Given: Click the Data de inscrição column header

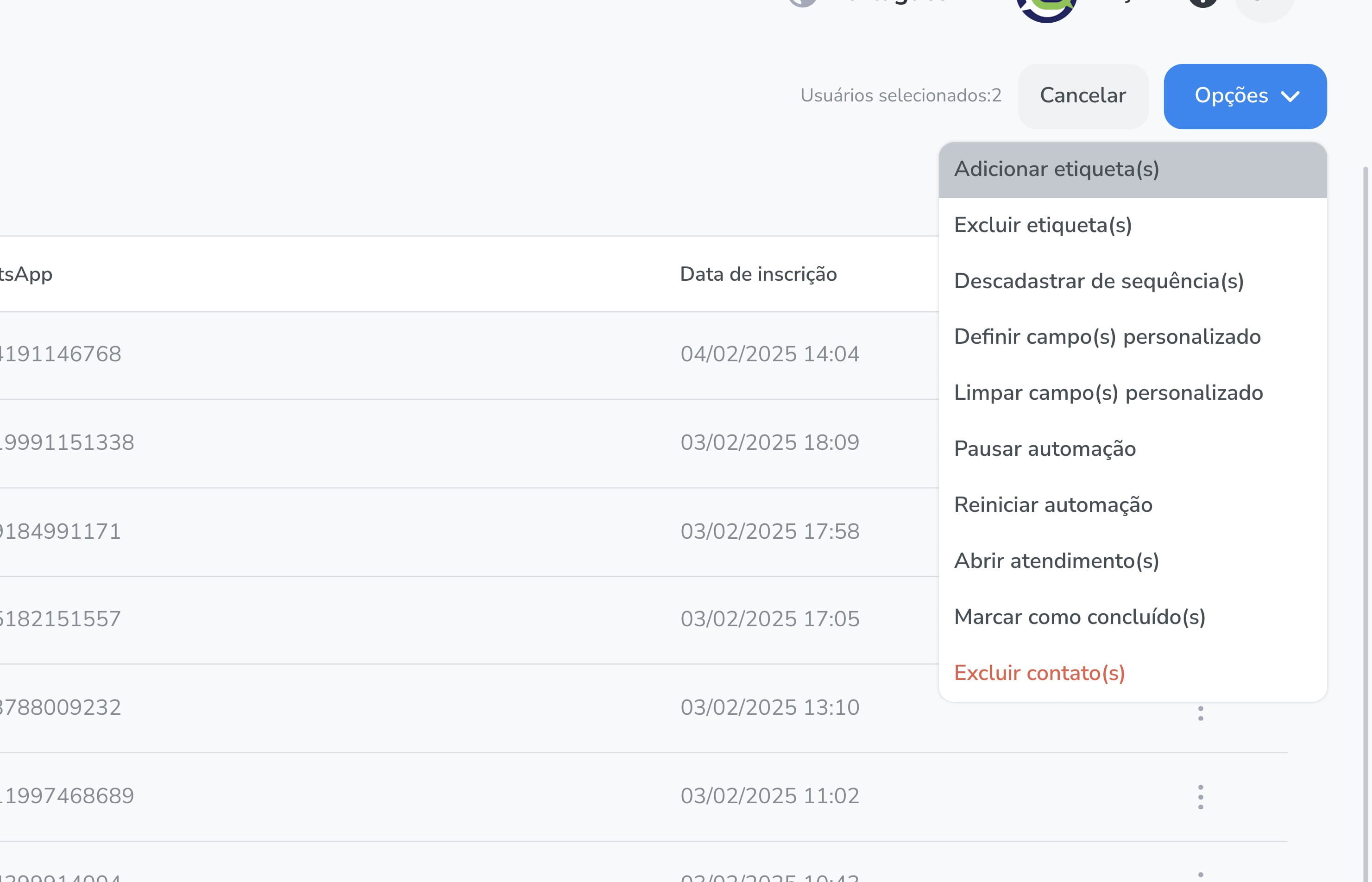Looking at the screenshot, I should [758, 274].
